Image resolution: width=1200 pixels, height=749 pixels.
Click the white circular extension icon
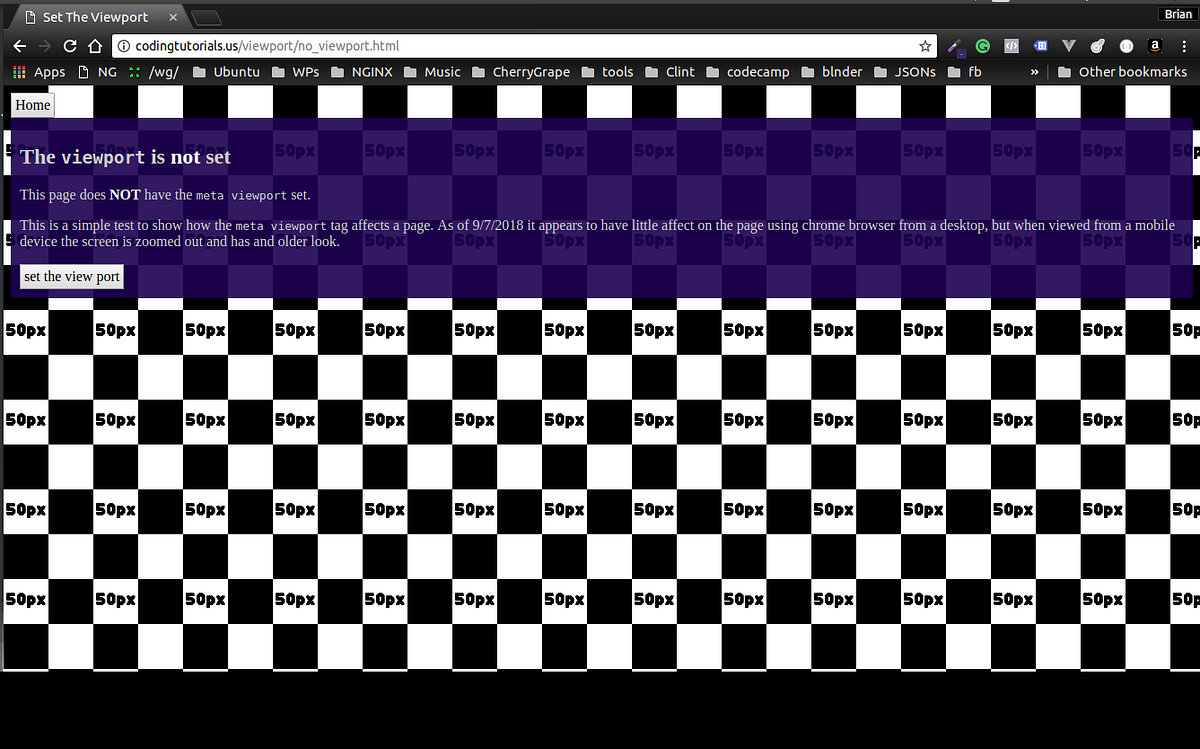pos(1126,46)
